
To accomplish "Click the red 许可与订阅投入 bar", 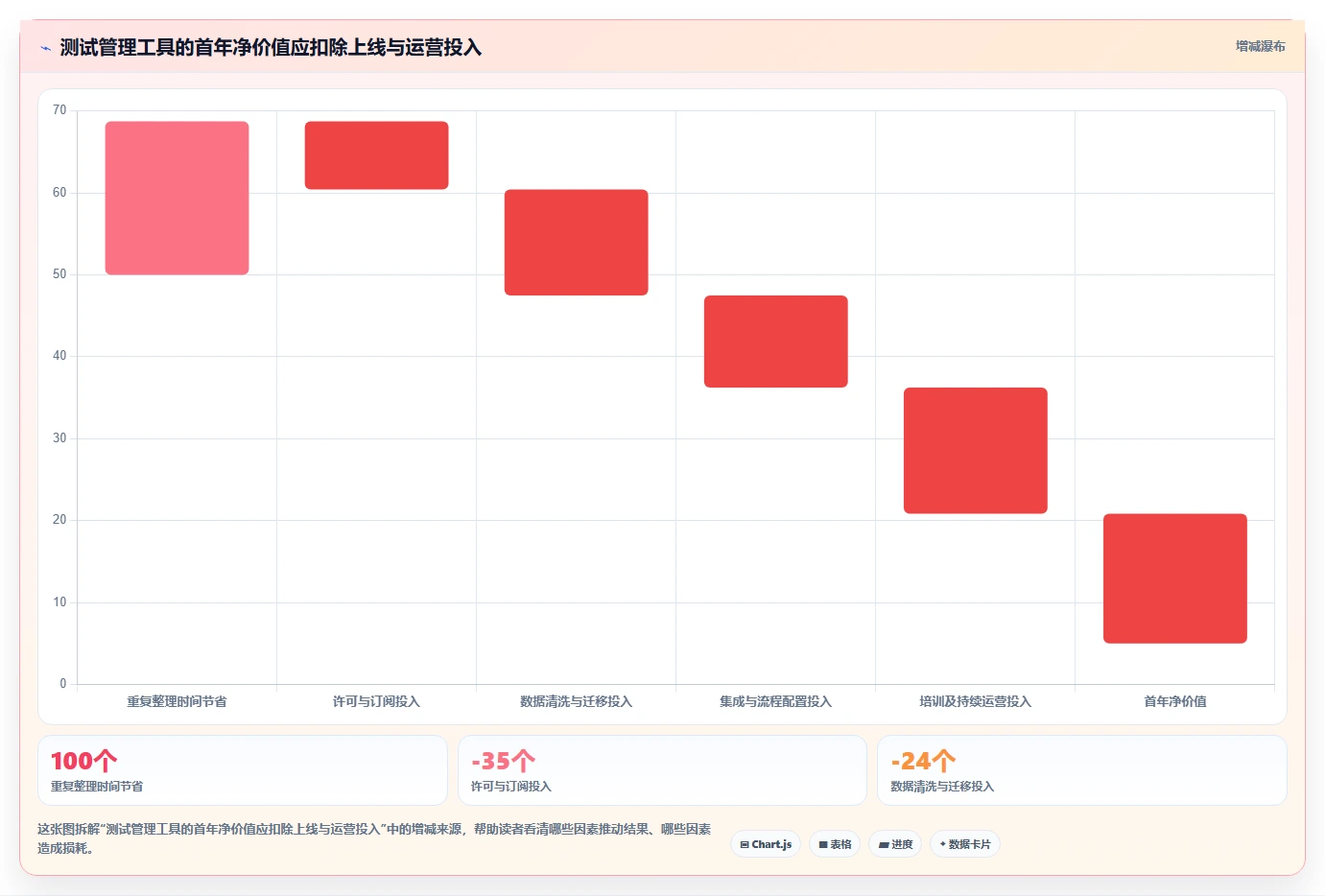I will click(x=376, y=155).
